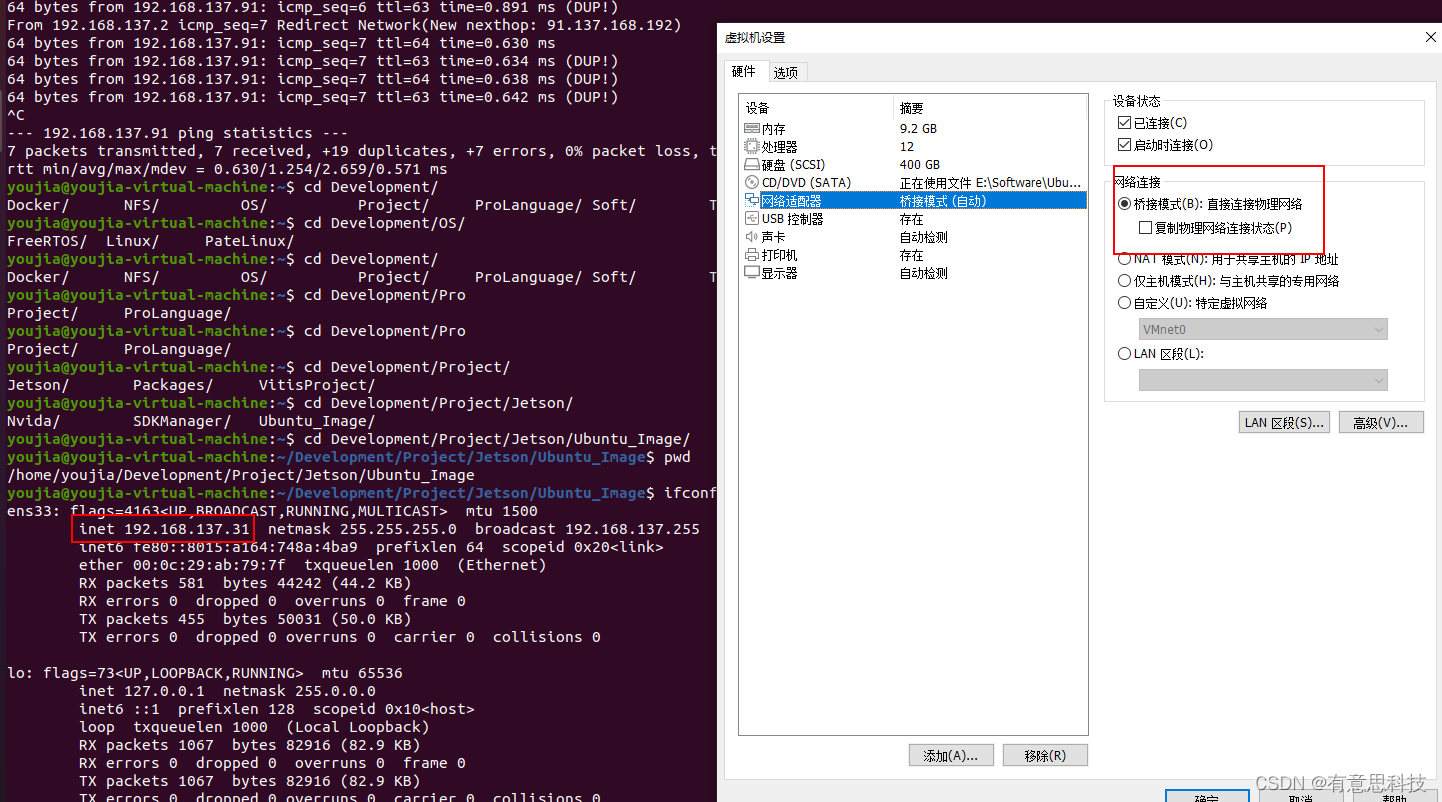This screenshot has width=1442, height=802.
Task: Switch to the 硬件 hardware tab
Action: point(744,71)
